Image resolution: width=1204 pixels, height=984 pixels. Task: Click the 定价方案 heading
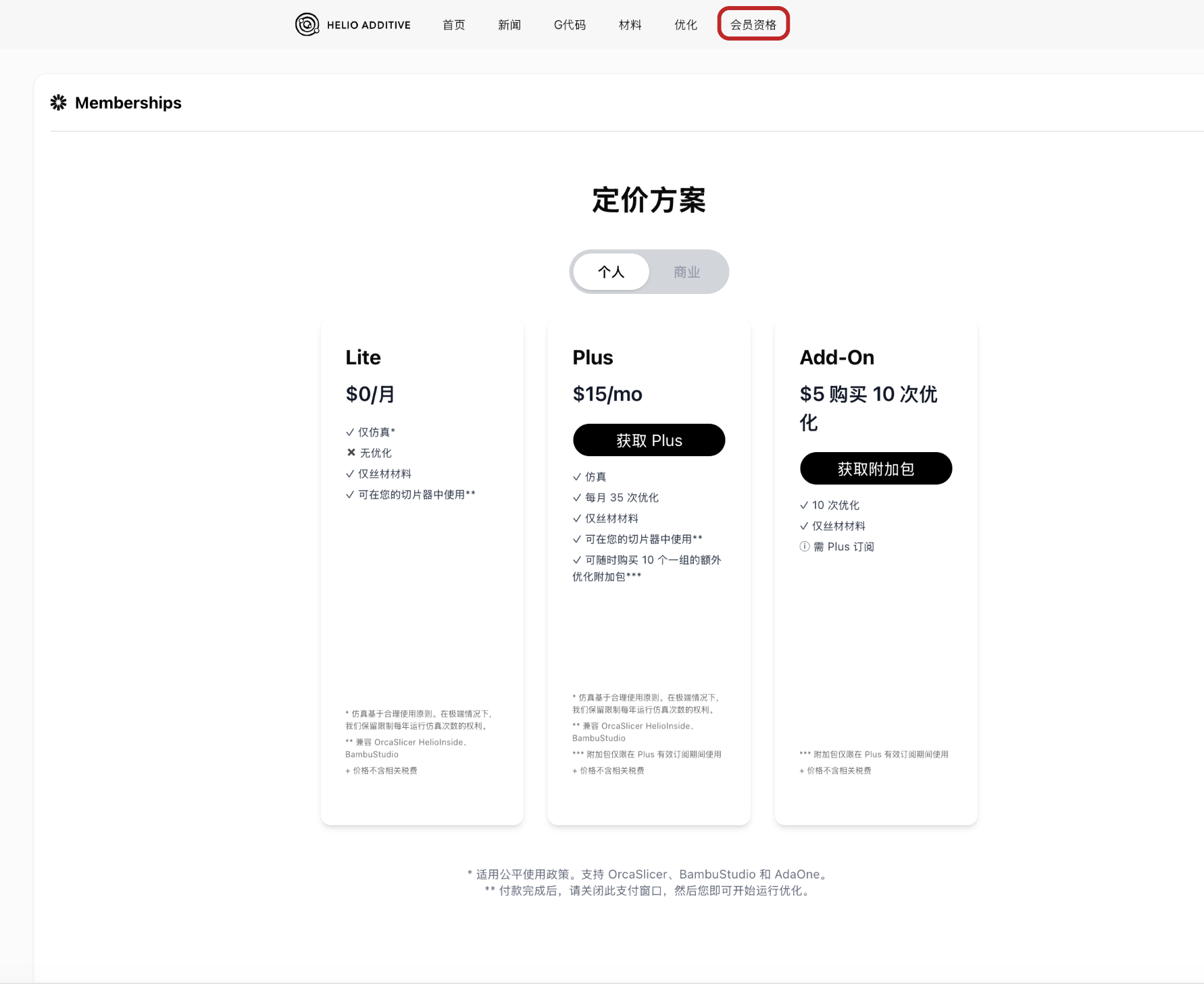click(x=649, y=200)
